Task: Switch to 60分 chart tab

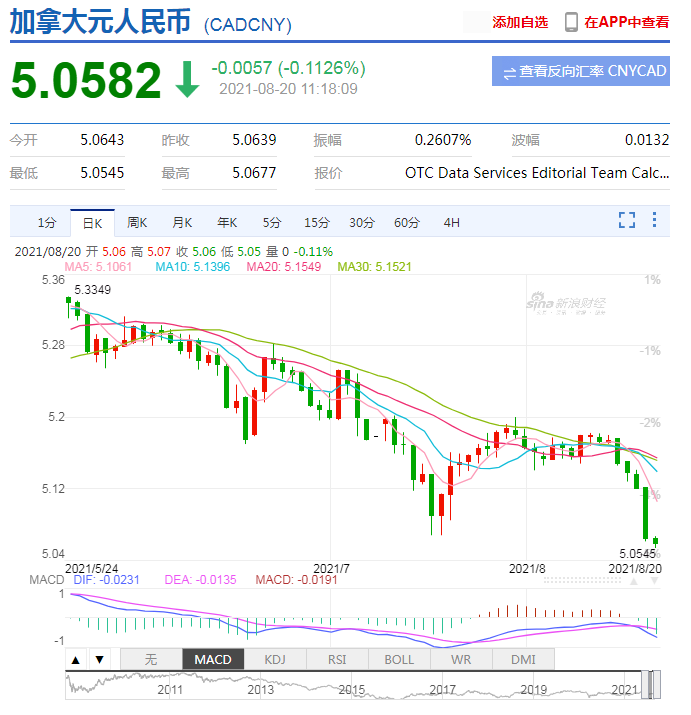Action: [x=406, y=223]
